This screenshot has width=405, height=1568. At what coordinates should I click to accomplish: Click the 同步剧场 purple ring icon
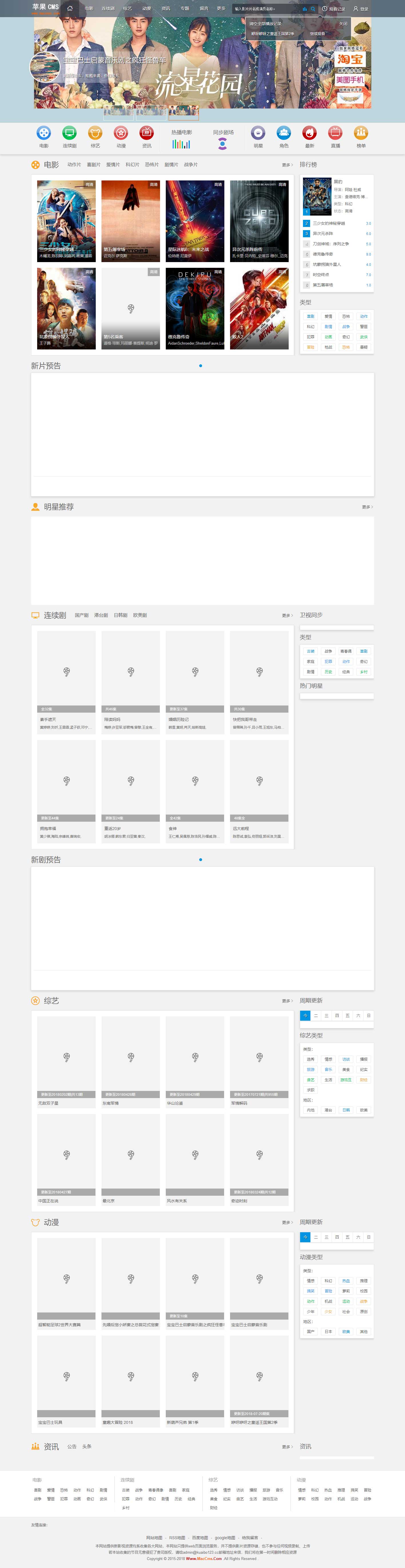point(223,144)
